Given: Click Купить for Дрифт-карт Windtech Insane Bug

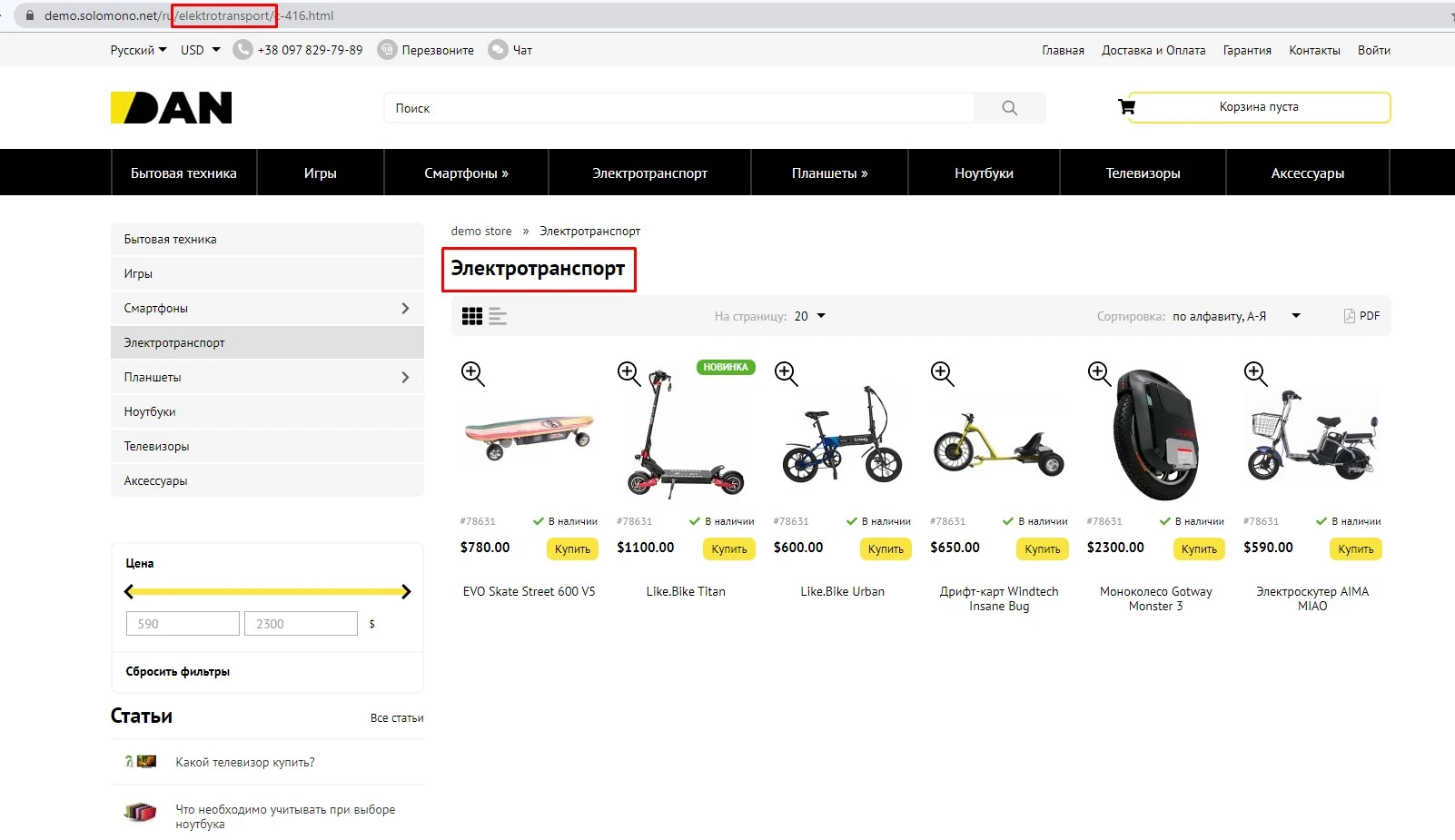Looking at the screenshot, I should [1042, 548].
